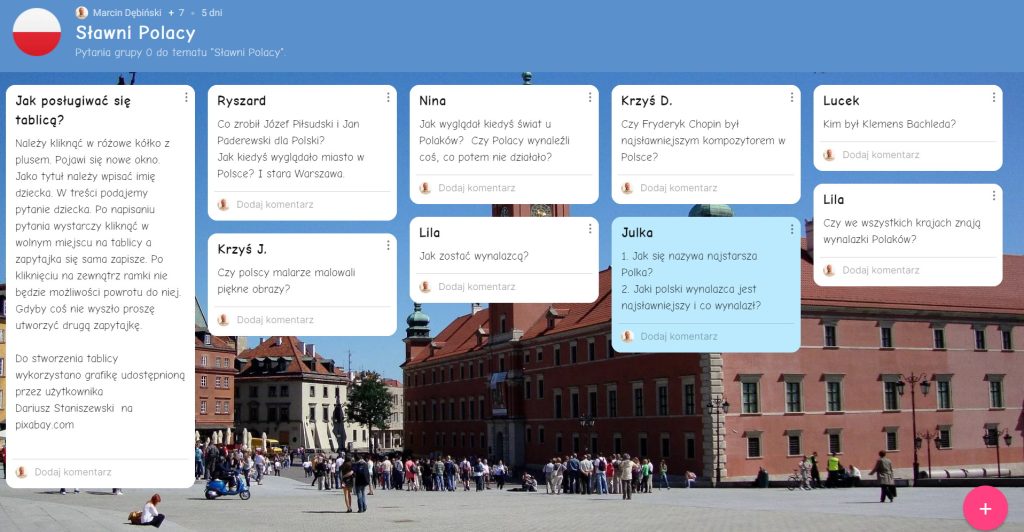Click text about Józef Piłsudski
The height and width of the screenshot is (532, 1024).
point(288,132)
